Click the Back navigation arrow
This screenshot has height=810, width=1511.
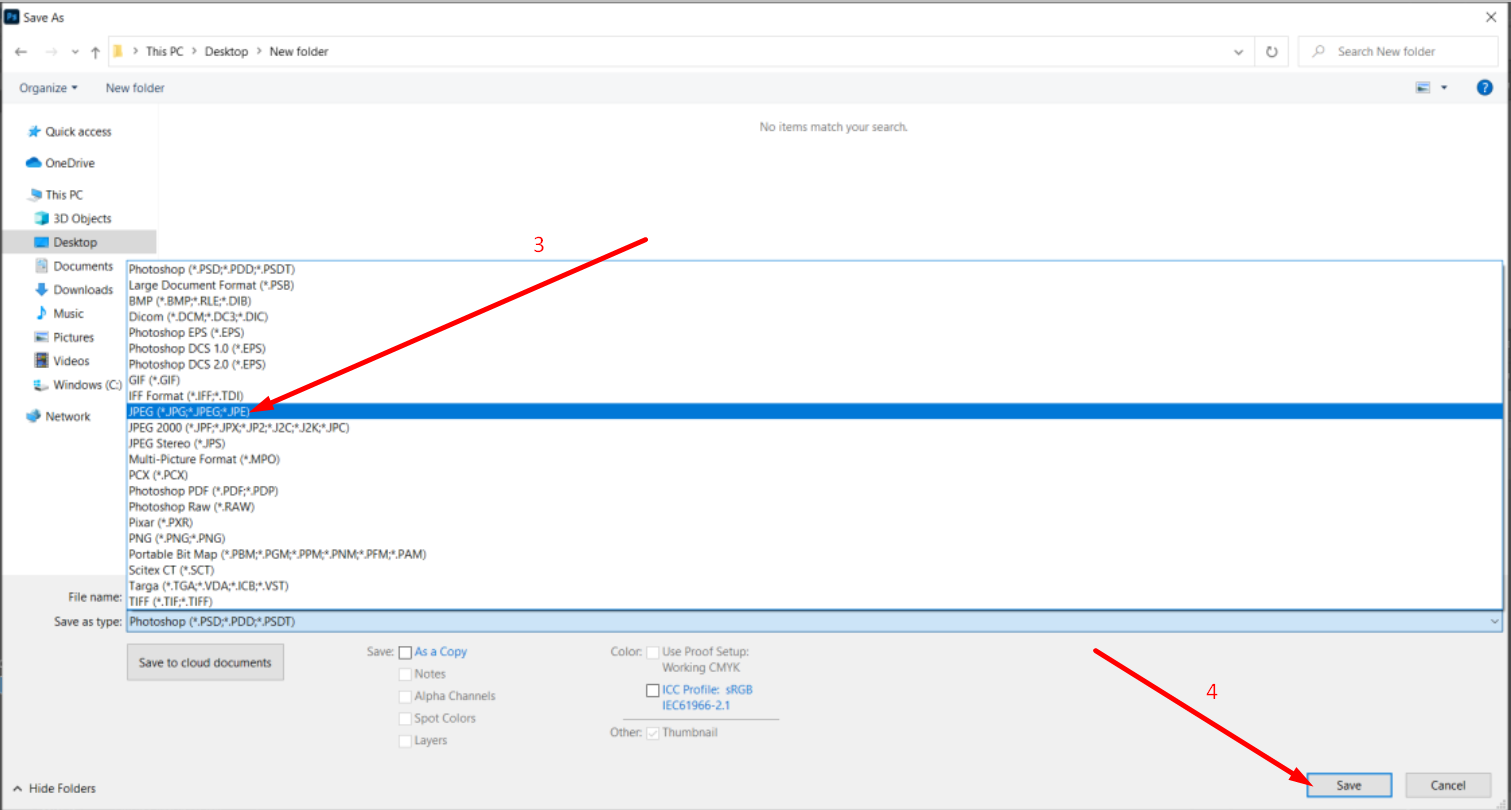coord(21,52)
